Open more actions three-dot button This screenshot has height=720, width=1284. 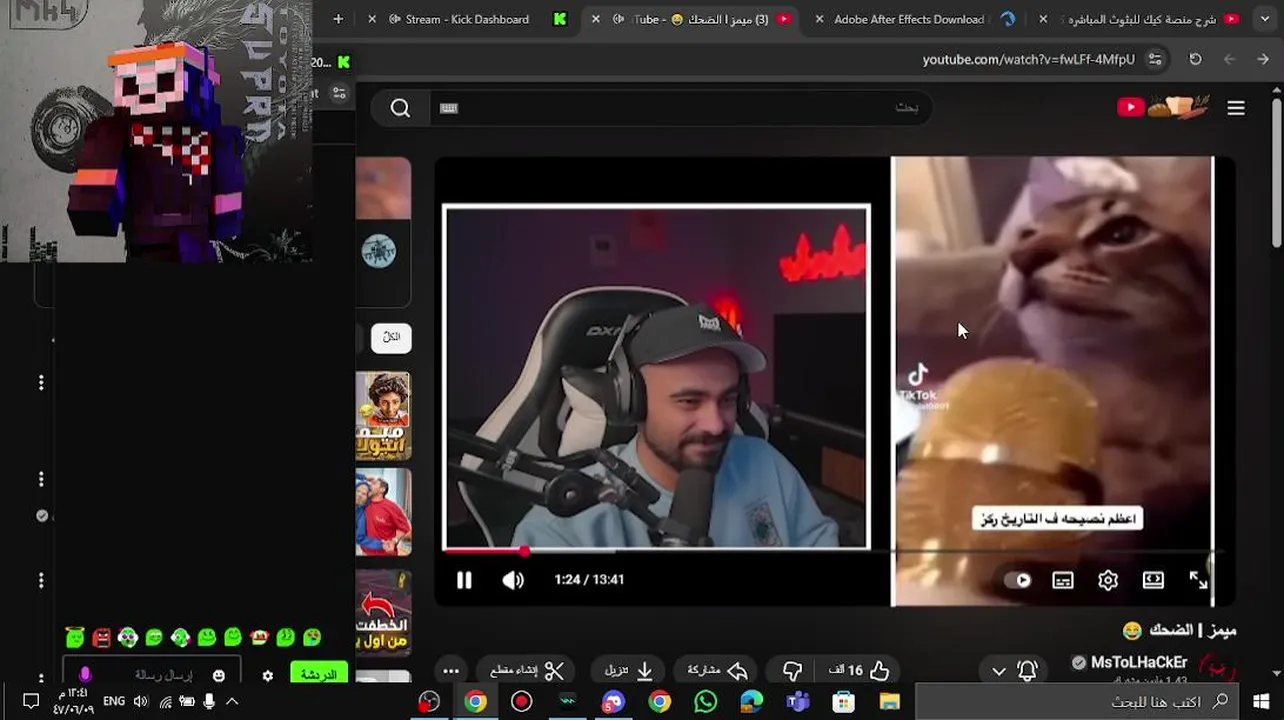click(451, 671)
